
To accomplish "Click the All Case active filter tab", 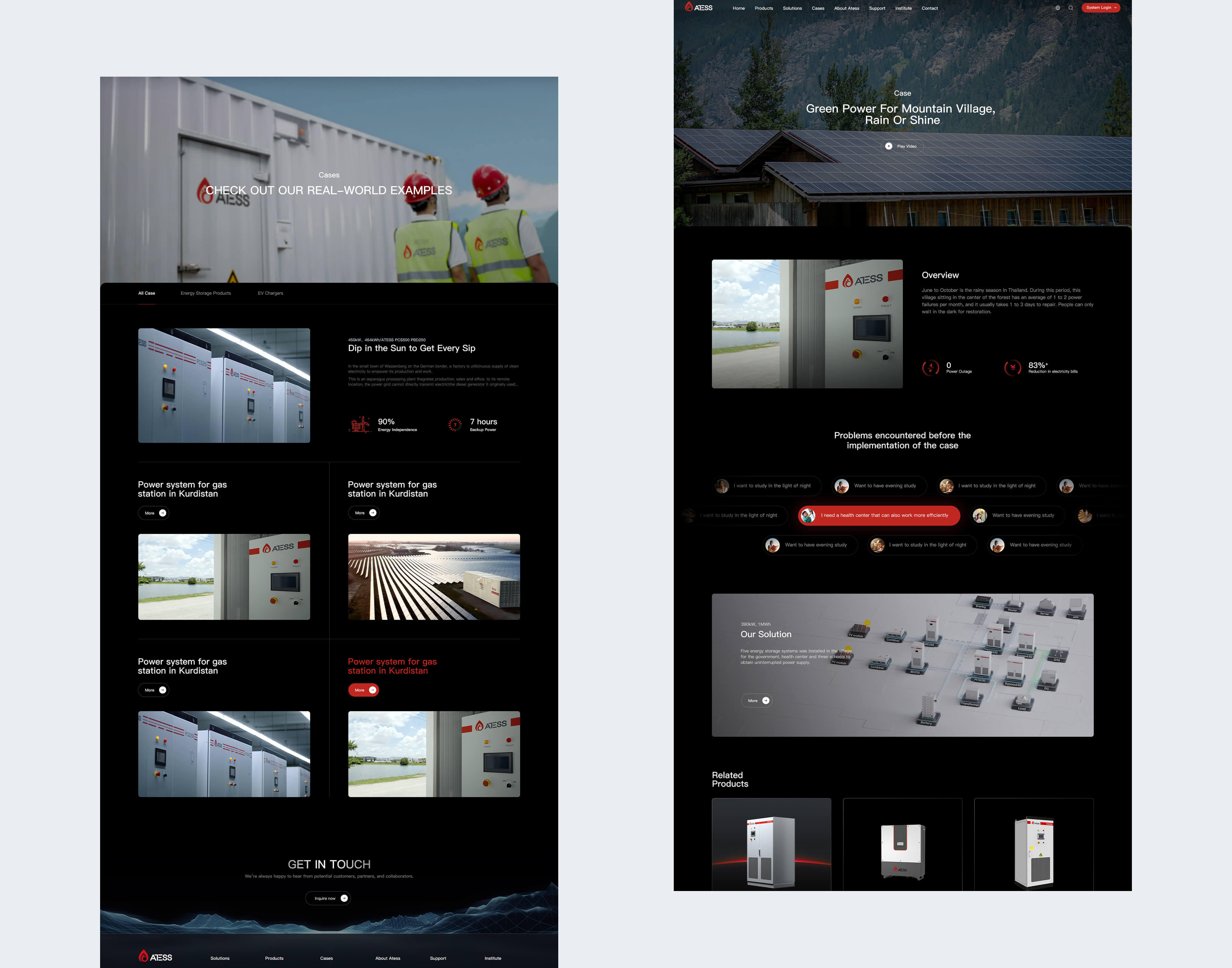I will point(147,293).
